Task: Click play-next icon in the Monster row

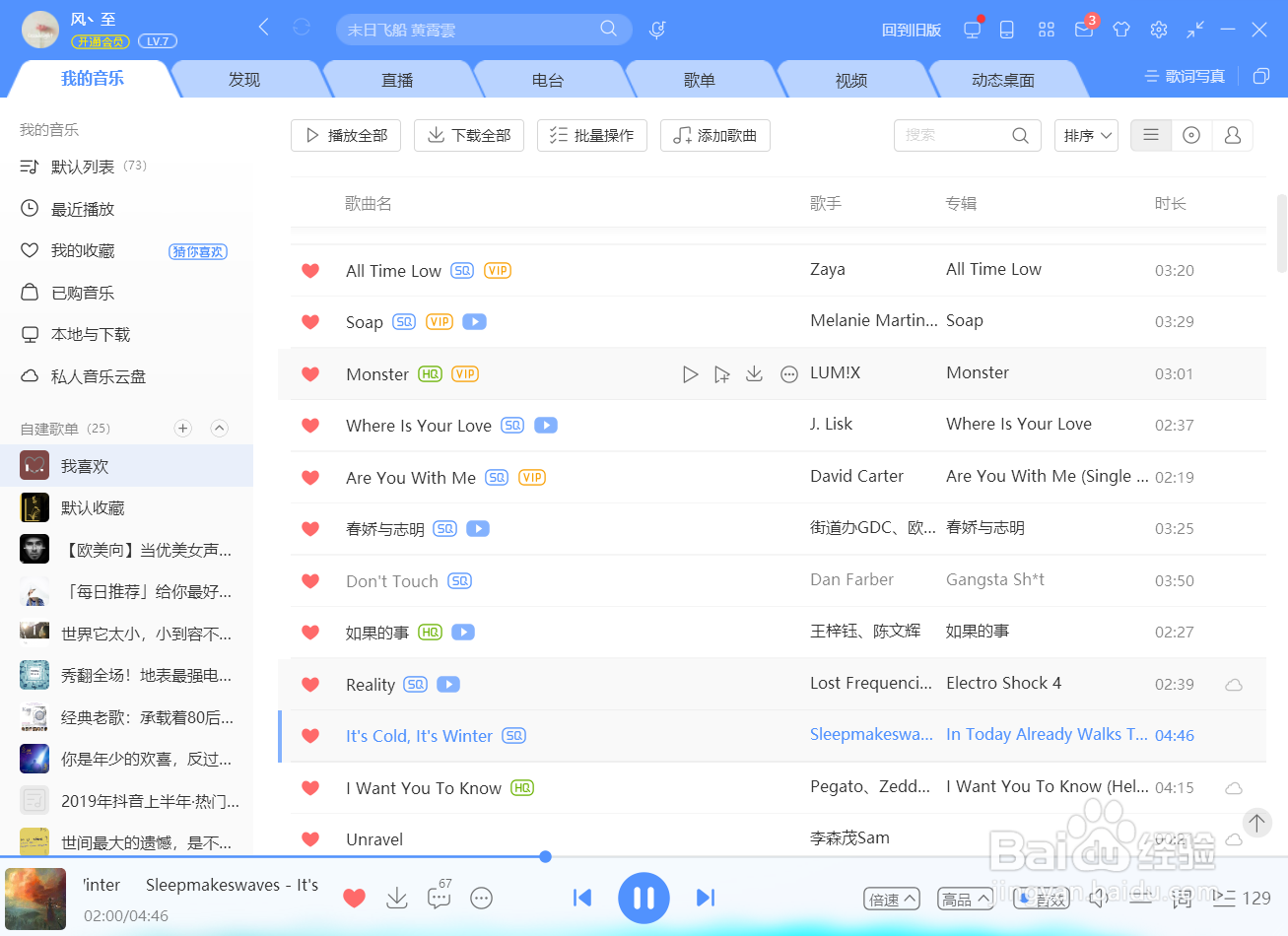Action: 722,374
